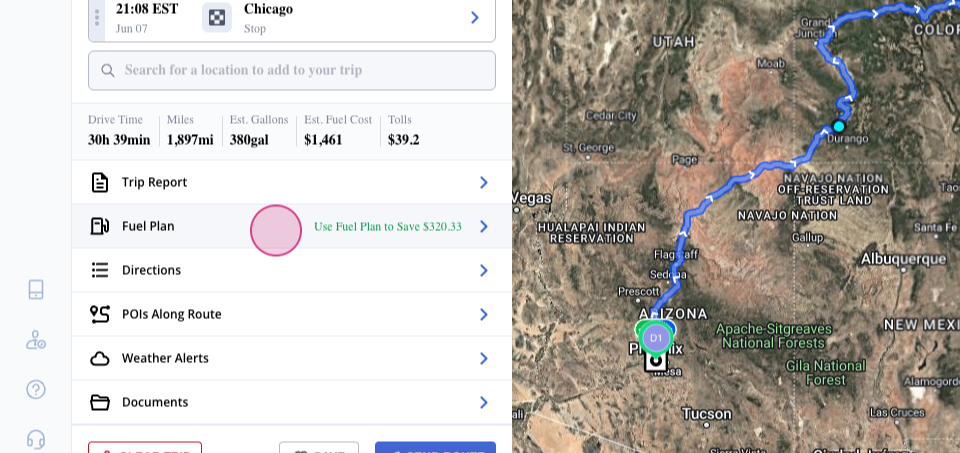This screenshot has height=453, width=960.
Task: Click the Use Fuel Plan to Save link
Action: [388, 227]
